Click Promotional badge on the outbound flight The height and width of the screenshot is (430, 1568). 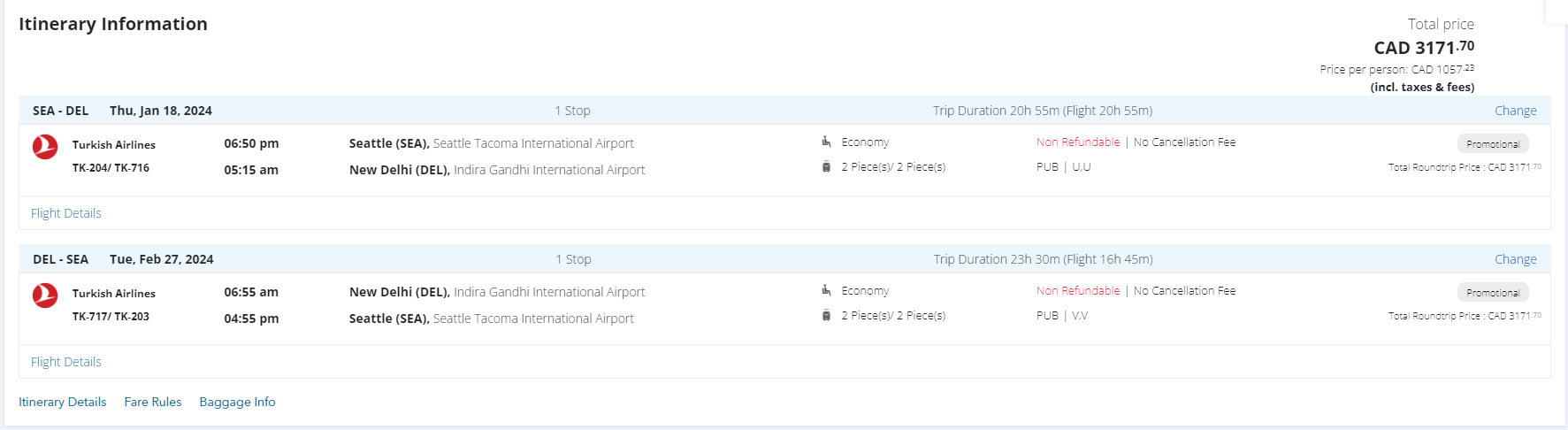(x=1492, y=143)
